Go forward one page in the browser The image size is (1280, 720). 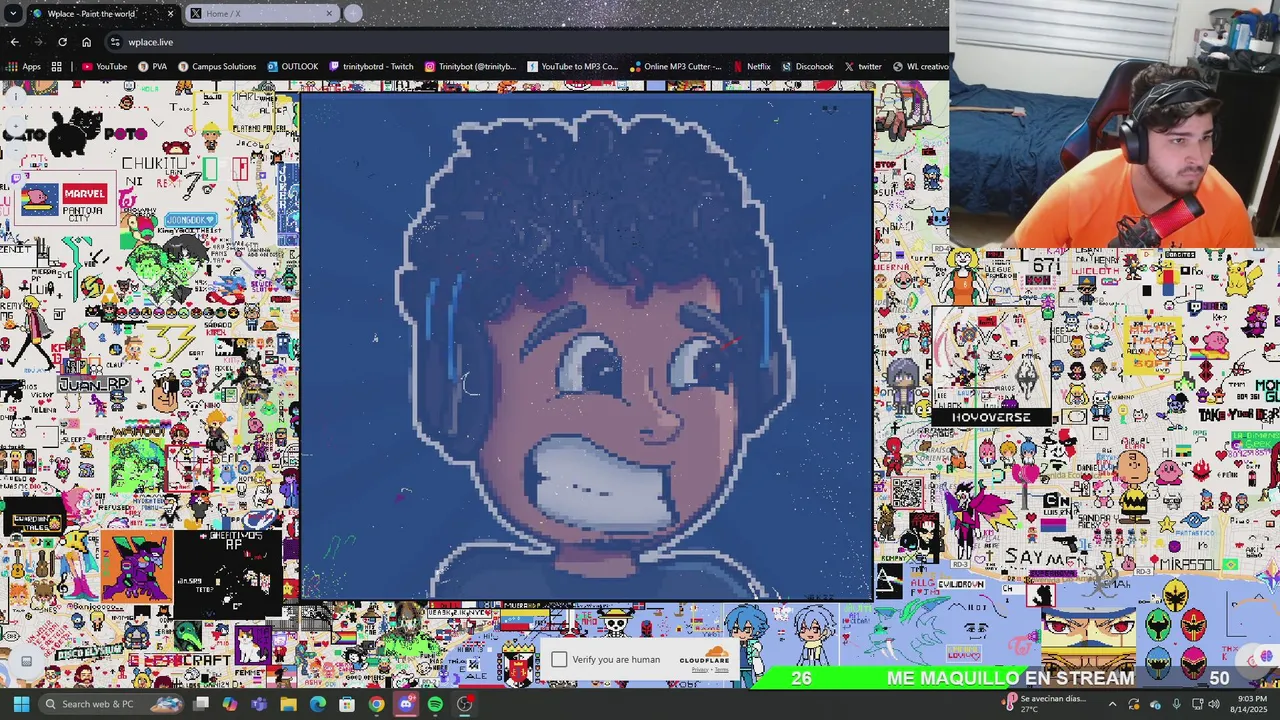coord(38,42)
